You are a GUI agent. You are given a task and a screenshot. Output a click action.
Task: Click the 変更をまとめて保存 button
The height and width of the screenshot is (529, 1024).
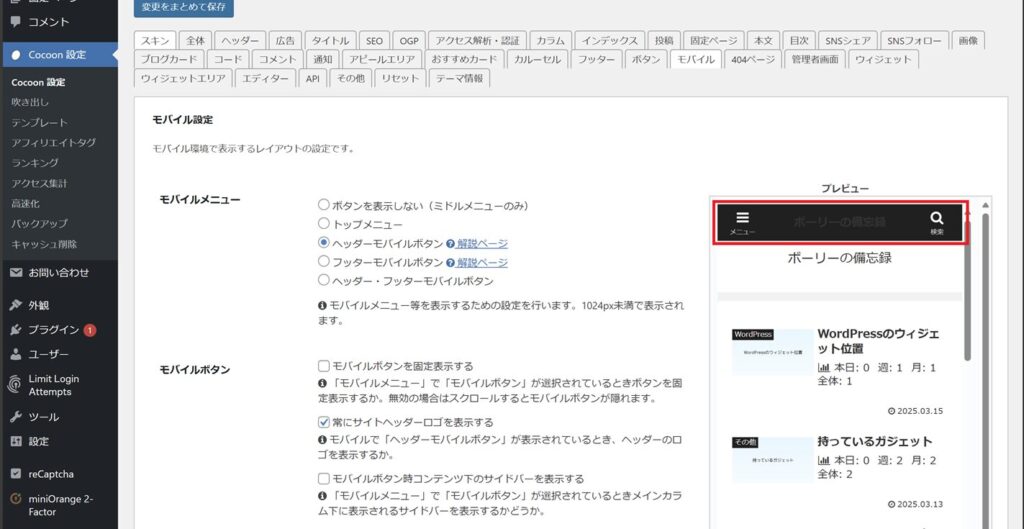pyautogui.click(x=184, y=8)
